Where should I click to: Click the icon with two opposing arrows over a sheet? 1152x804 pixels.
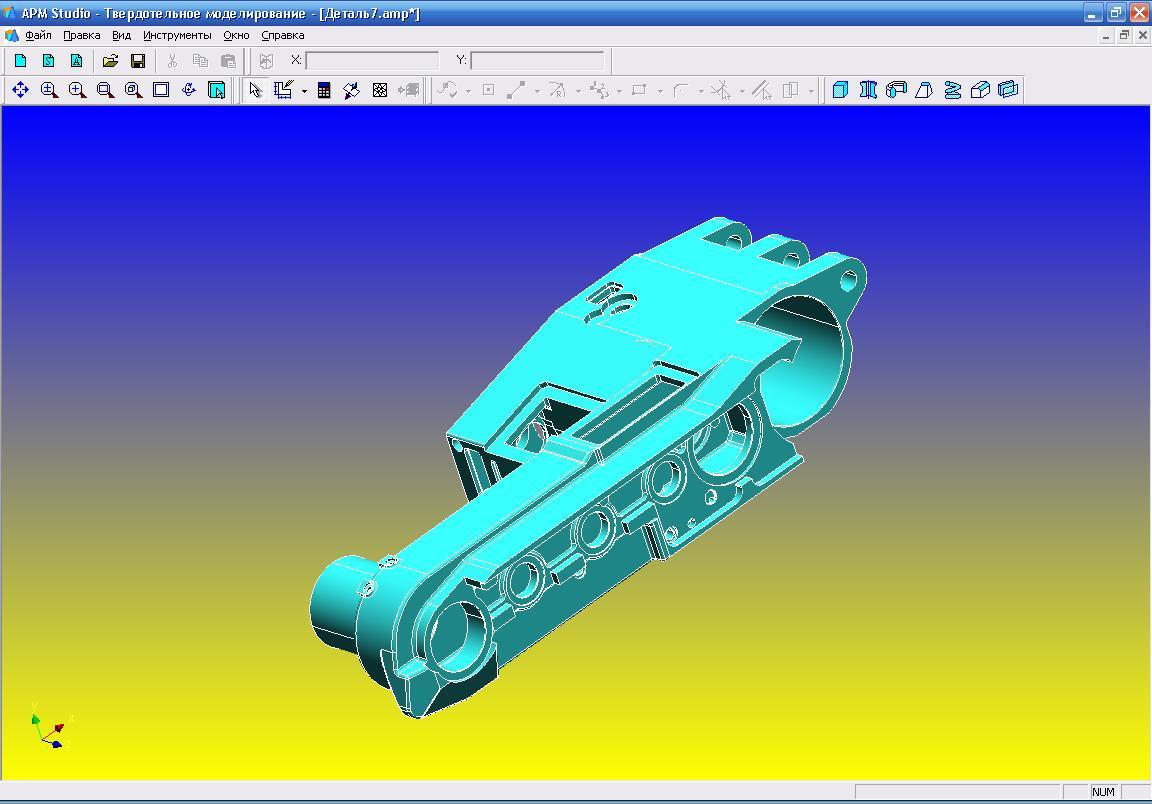(351, 90)
